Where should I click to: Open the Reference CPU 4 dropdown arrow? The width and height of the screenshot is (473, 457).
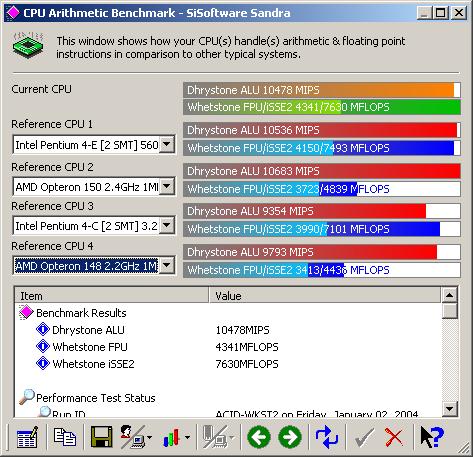click(x=167, y=265)
